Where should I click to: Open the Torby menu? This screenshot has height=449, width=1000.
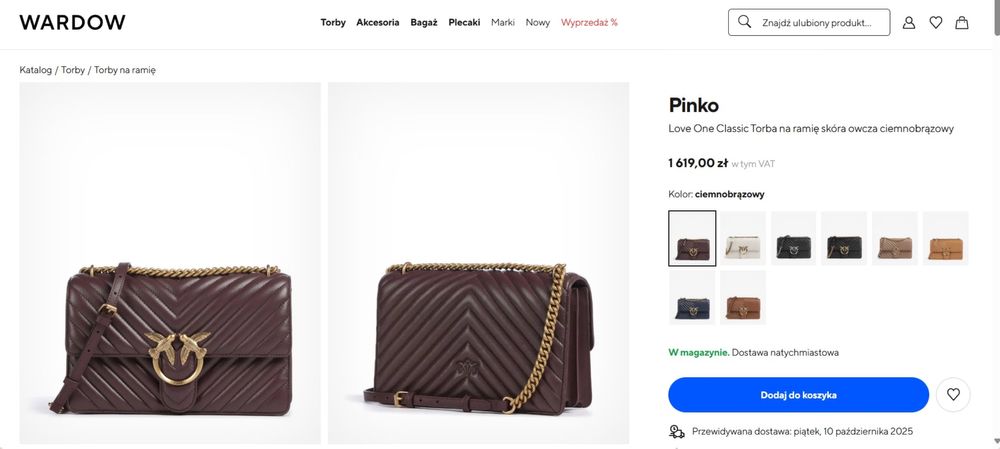[333, 22]
